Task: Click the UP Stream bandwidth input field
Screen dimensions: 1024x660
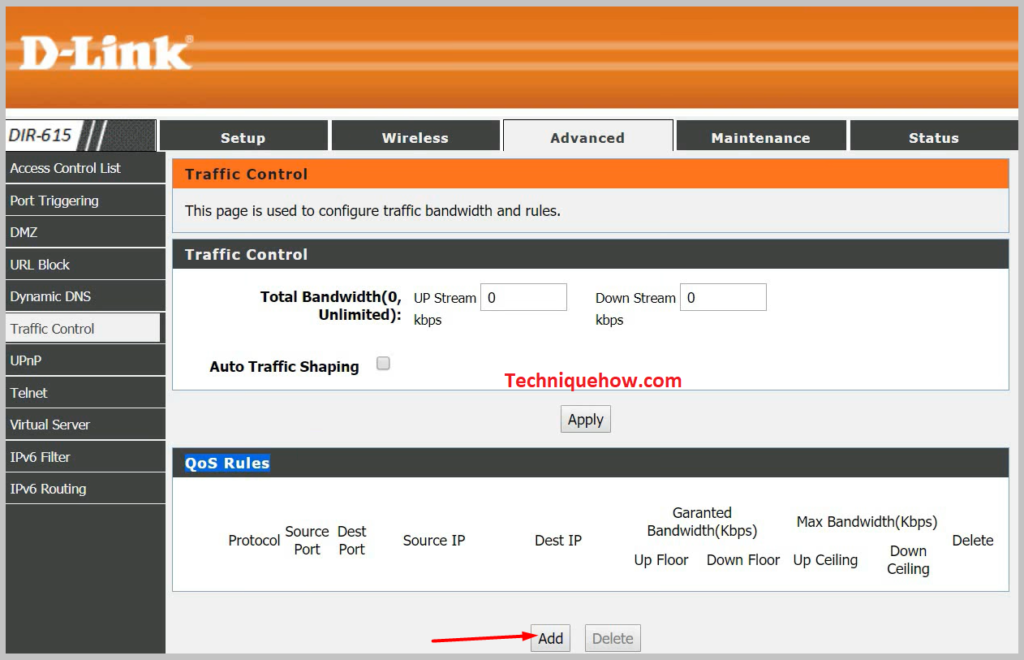Action: pyautogui.click(x=523, y=297)
